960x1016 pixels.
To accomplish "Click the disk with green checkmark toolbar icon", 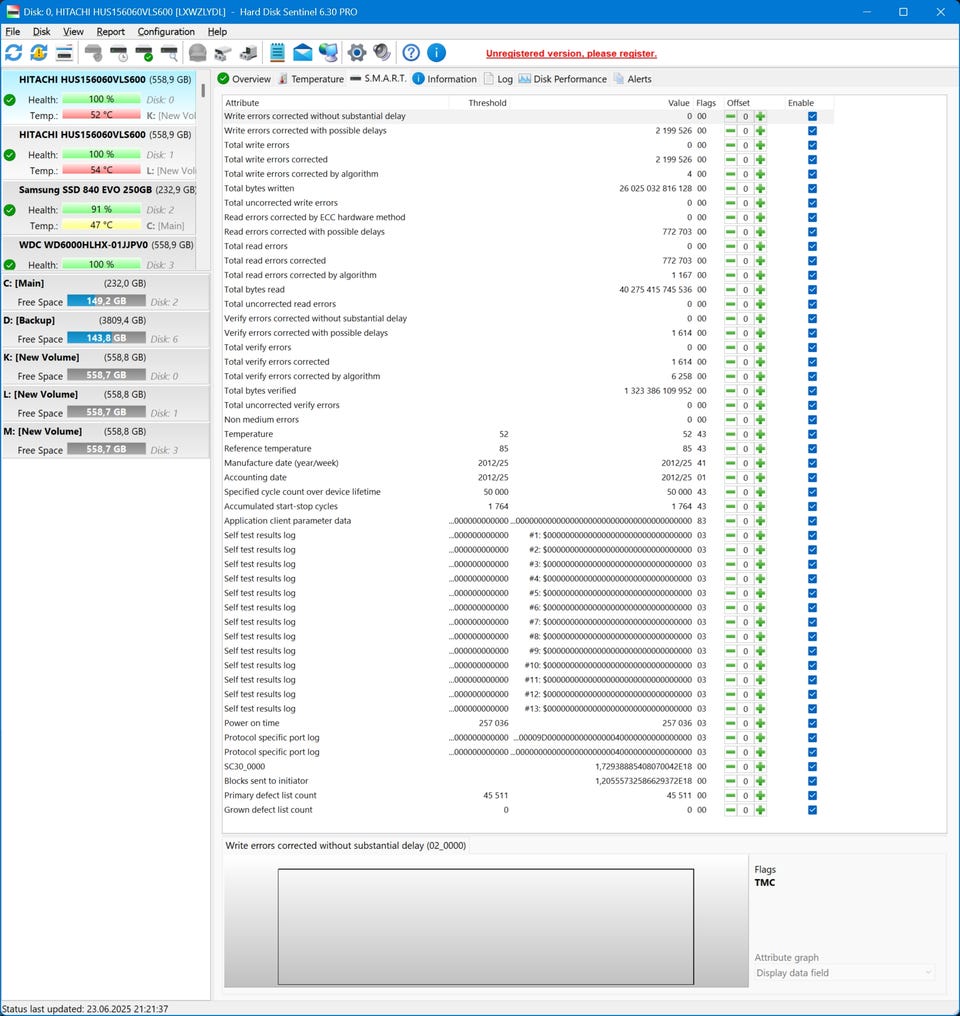I will point(144,52).
